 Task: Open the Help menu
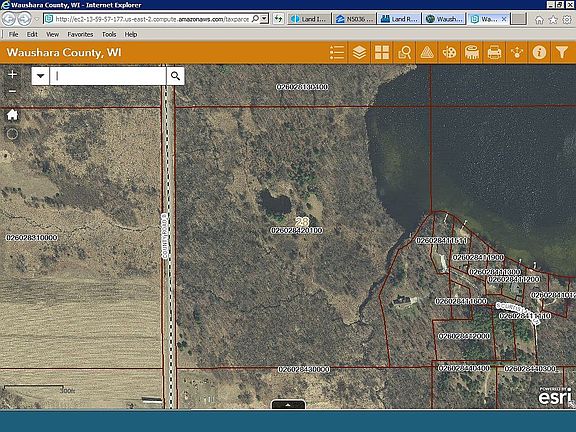click(x=131, y=34)
